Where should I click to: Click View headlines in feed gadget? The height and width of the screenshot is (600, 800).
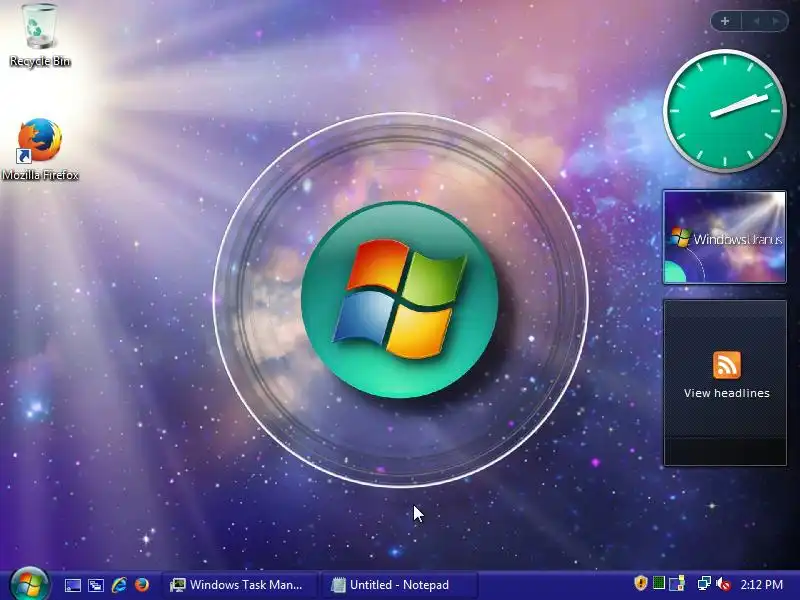(727, 393)
